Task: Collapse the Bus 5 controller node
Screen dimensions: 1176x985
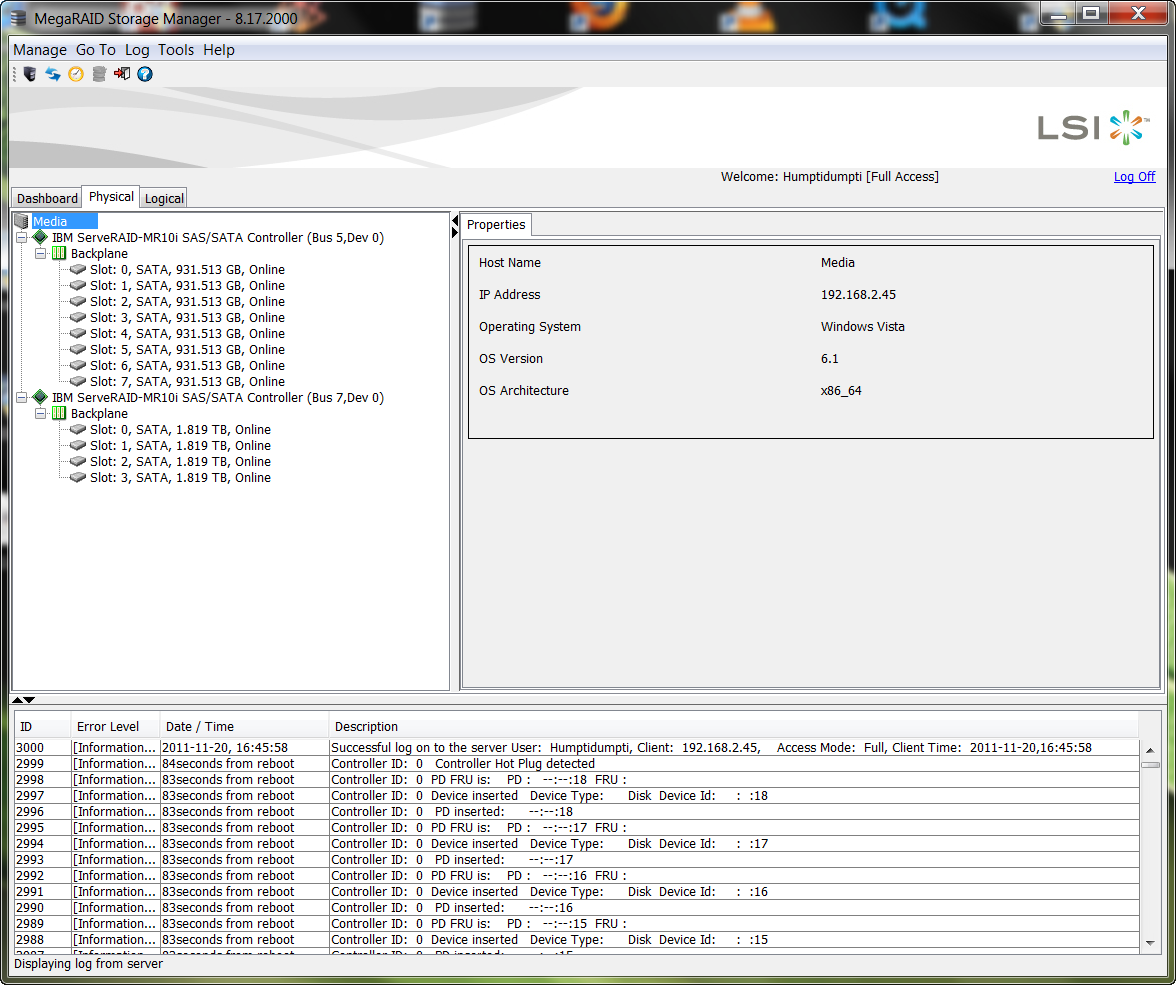Action: tap(22, 238)
